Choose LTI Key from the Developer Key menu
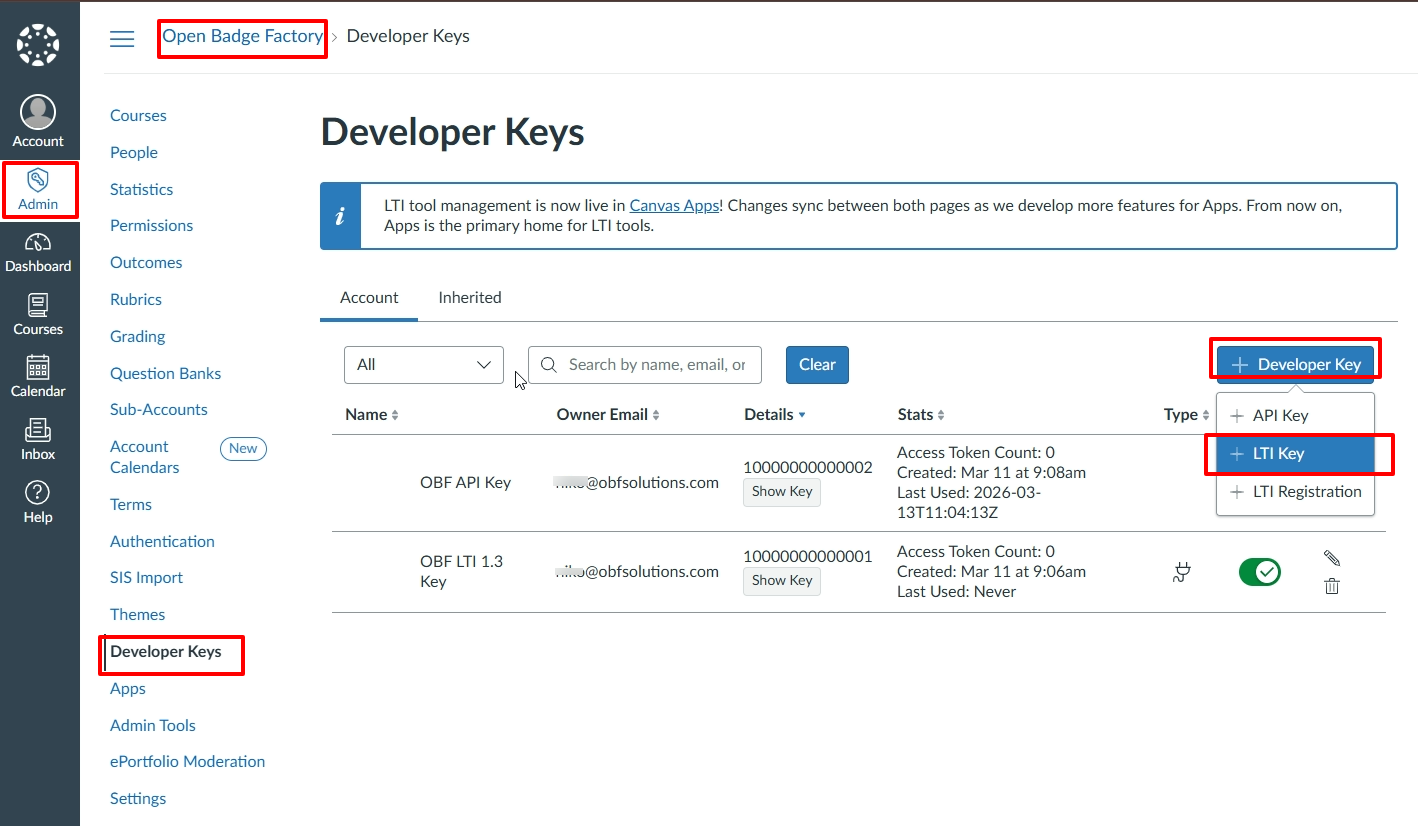Image resolution: width=1418 pixels, height=826 pixels. click(x=1295, y=454)
